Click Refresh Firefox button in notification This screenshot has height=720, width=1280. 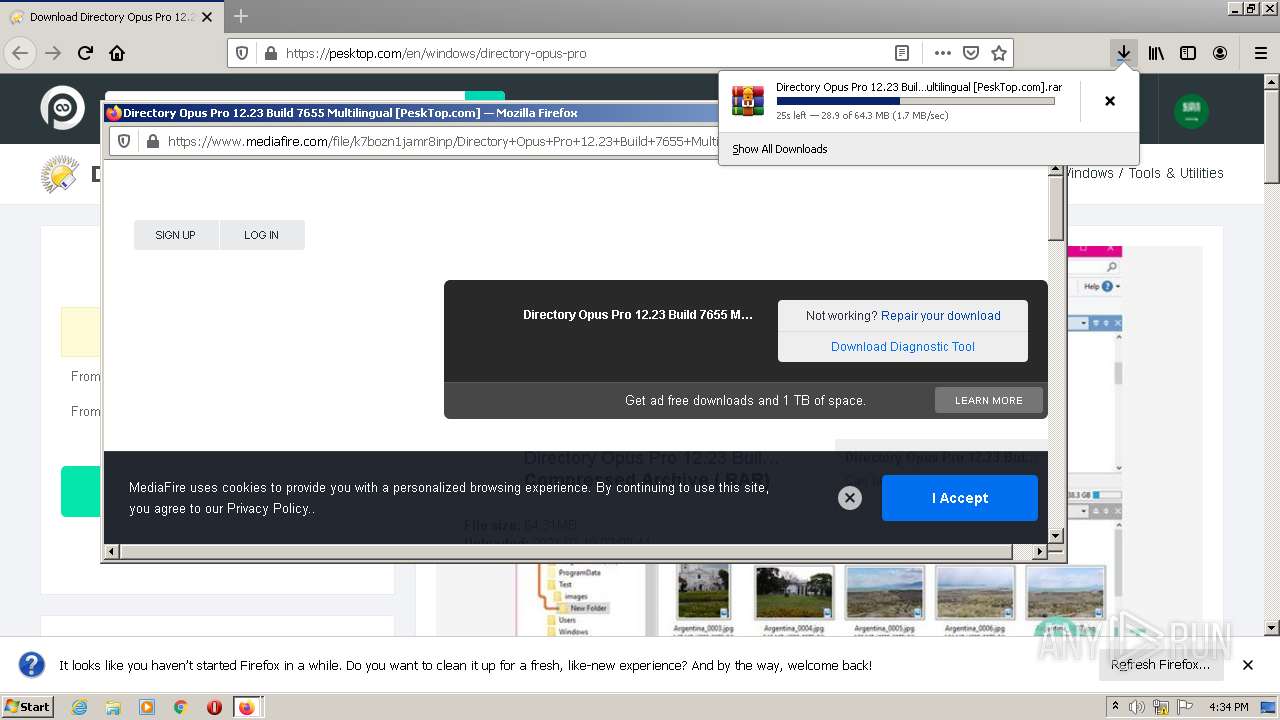coord(1160,665)
